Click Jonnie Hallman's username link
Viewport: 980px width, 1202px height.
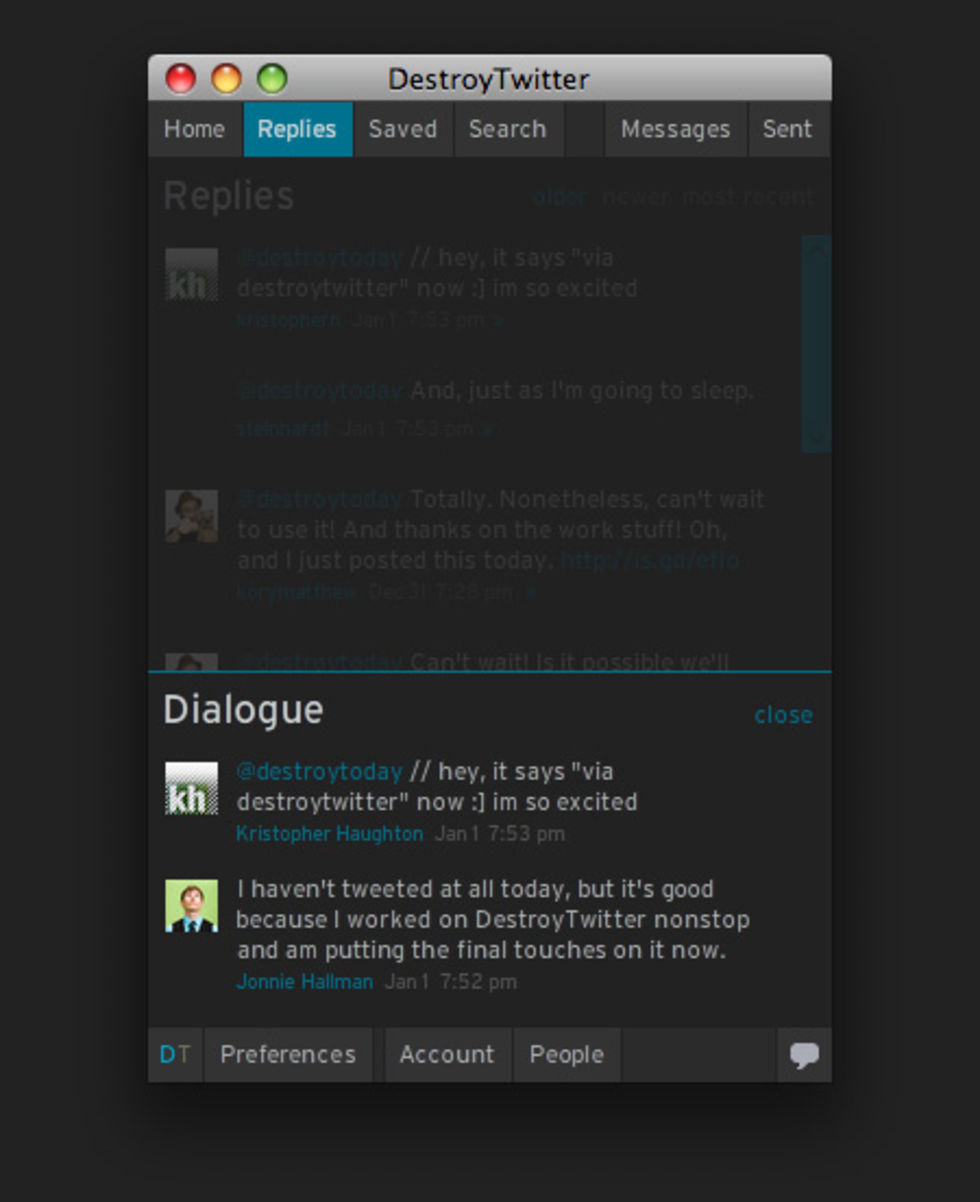tap(304, 982)
